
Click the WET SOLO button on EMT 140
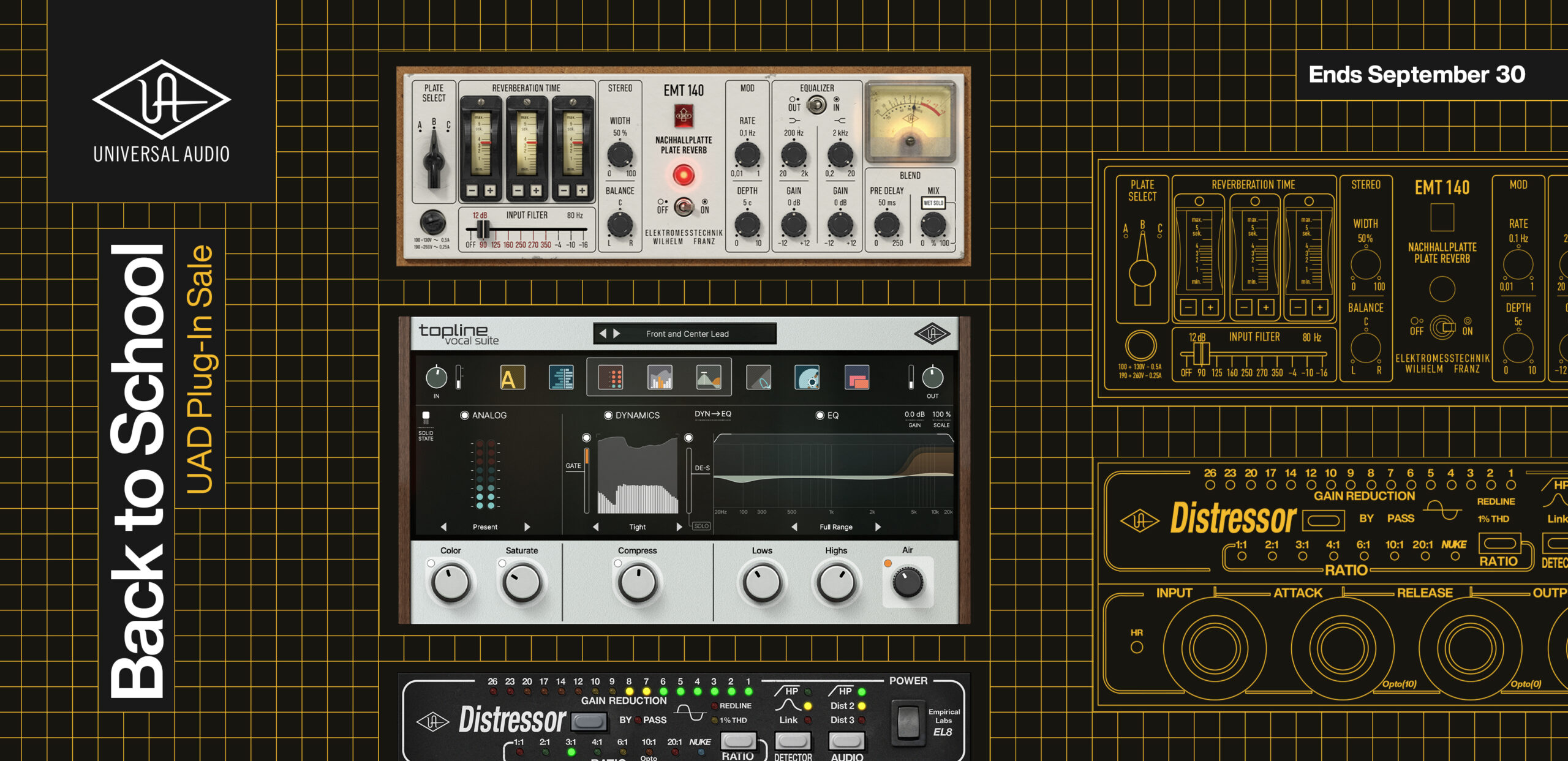point(933,203)
